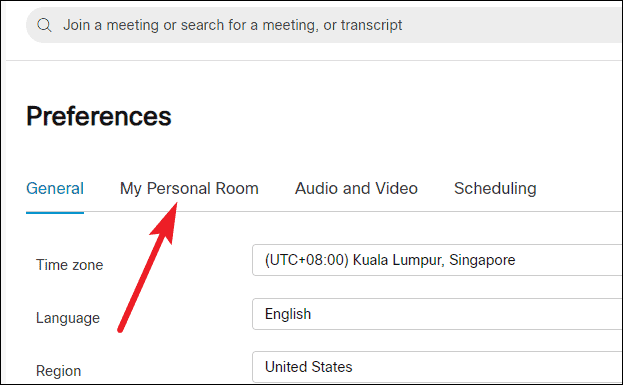The width and height of the screenshot is (623, 385).
Task: Select the General preferences tab
Action: (x=55, y=188)
